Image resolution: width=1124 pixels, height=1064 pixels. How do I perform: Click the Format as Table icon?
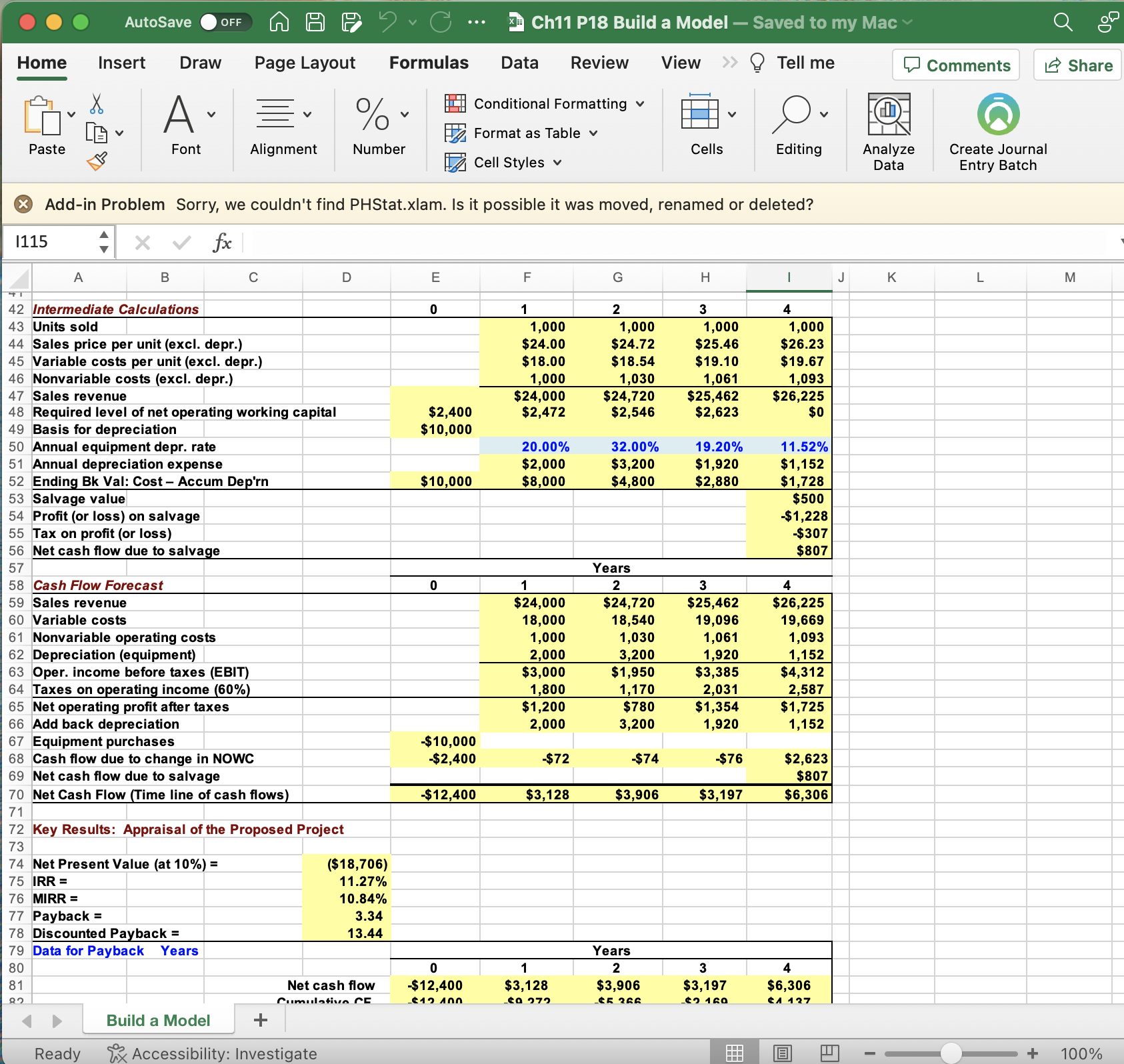(456, 133)
